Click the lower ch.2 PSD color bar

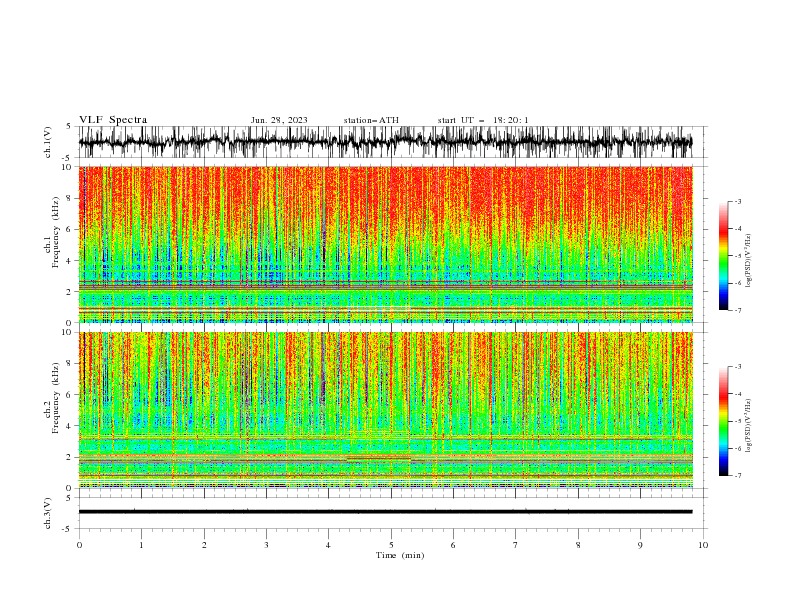tap(723, 421)
